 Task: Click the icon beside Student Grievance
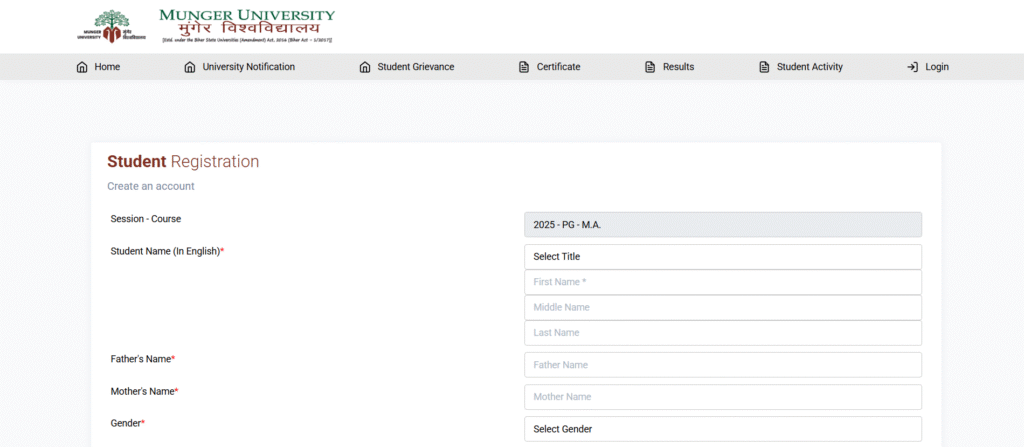point(365,67)
